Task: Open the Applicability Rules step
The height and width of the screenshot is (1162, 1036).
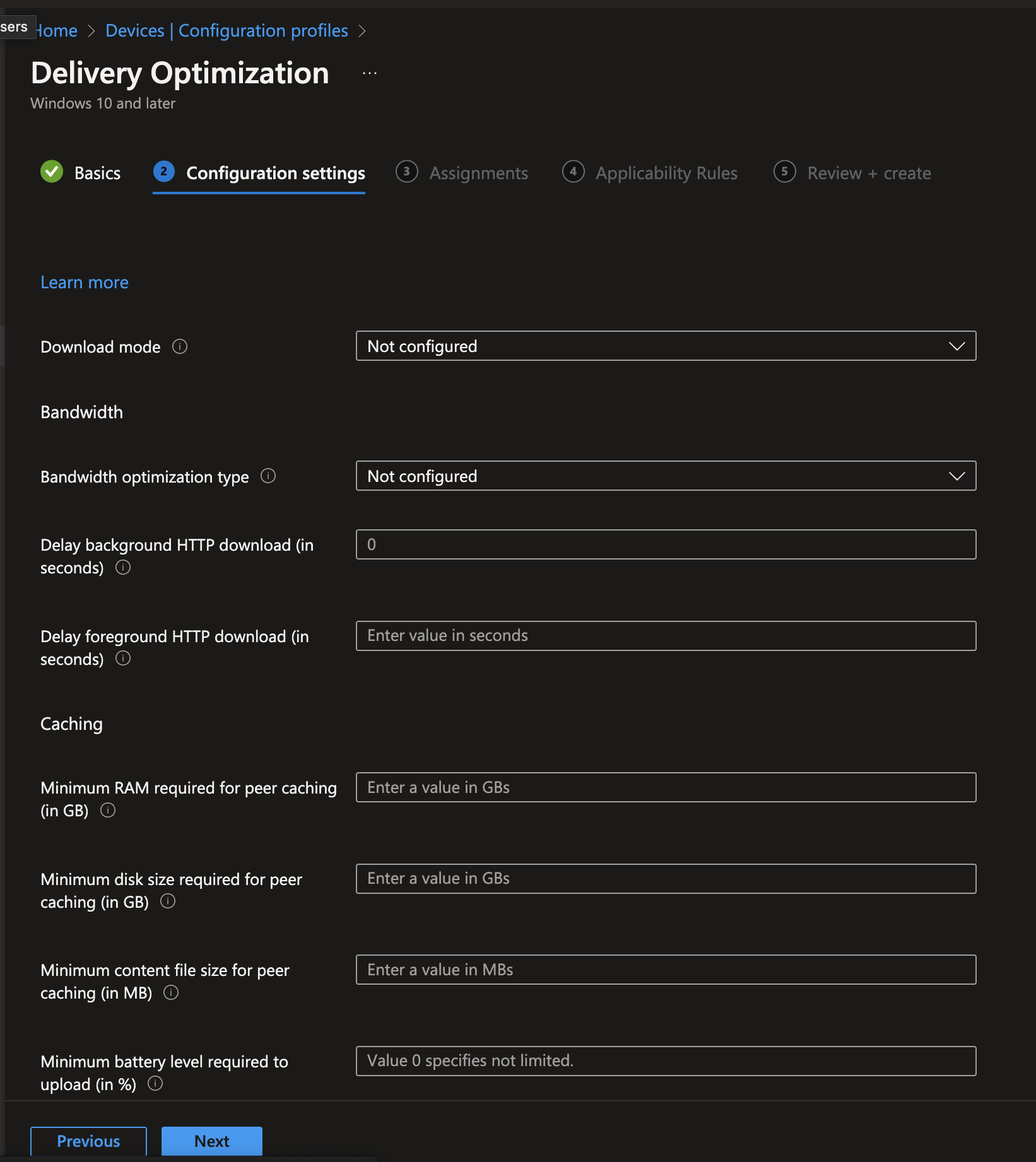Action: pos(666,173)
